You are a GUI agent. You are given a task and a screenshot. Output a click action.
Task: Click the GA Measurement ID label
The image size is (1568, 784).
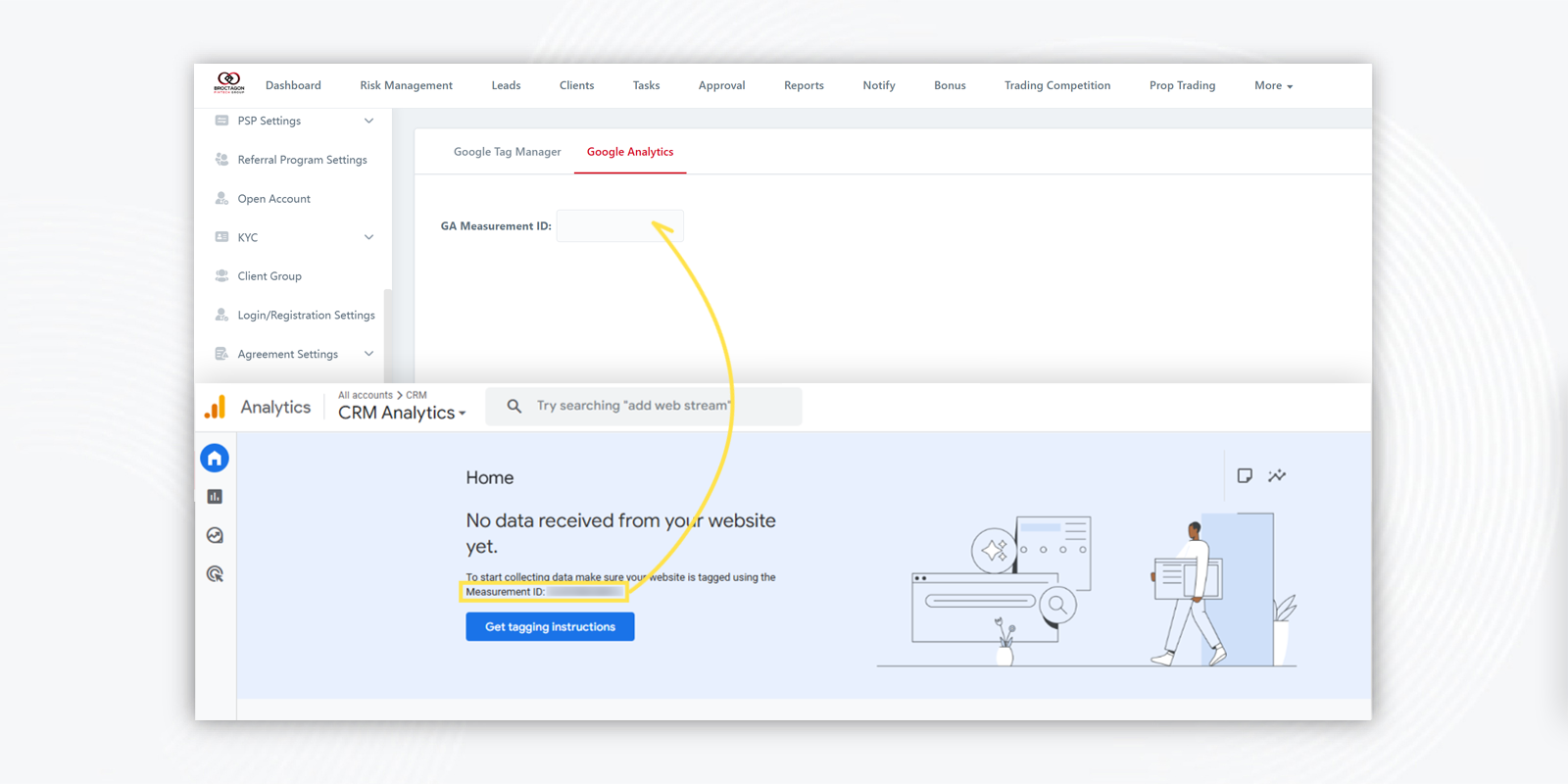pyautogui.click(x=496, y=226)
